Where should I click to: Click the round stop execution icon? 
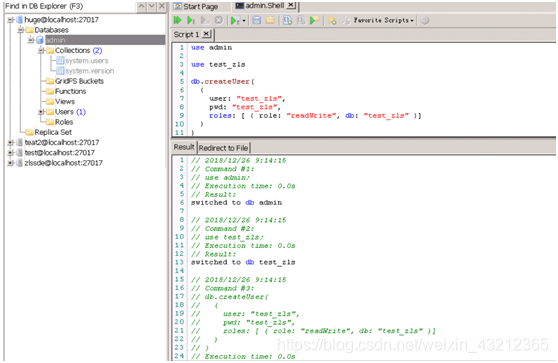[x=219, y=20]
